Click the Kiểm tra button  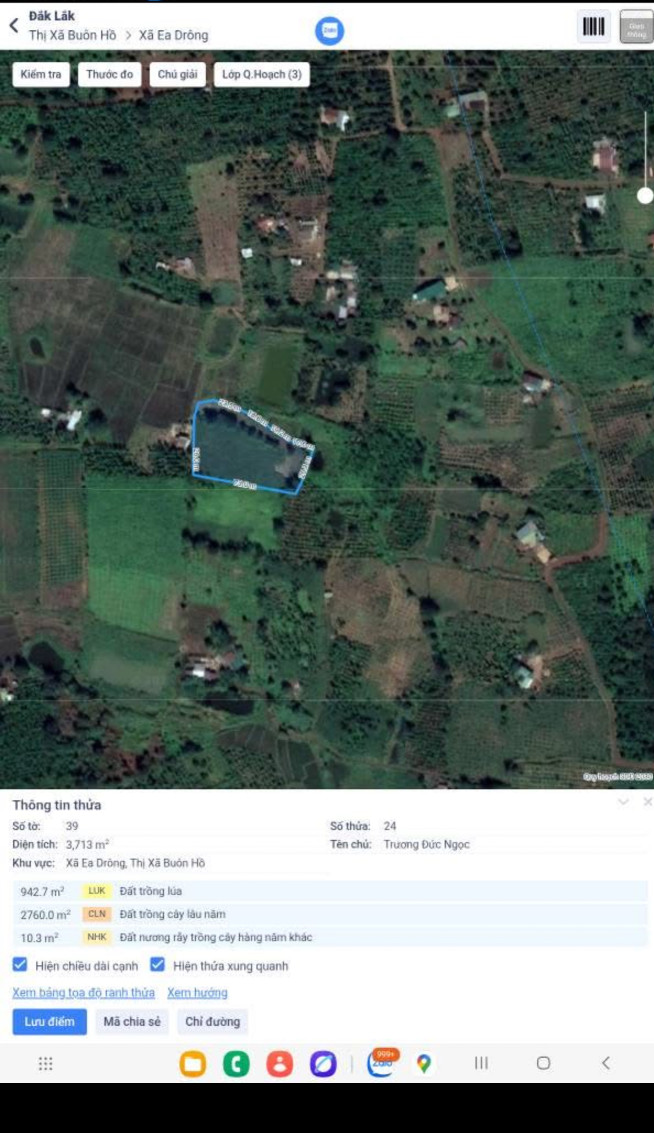point(41,74)
